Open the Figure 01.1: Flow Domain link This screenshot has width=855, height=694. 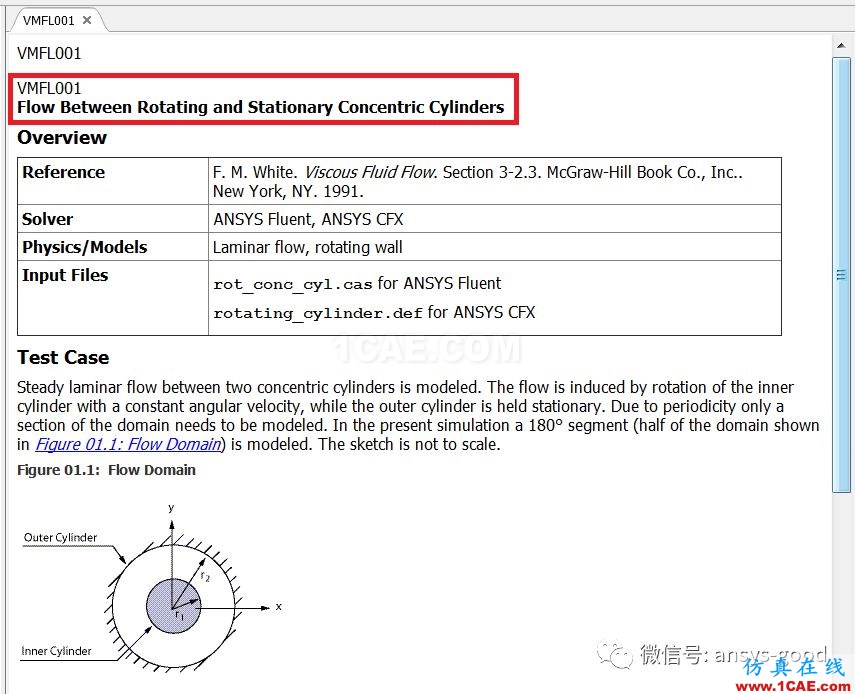[x=128, y=444]
